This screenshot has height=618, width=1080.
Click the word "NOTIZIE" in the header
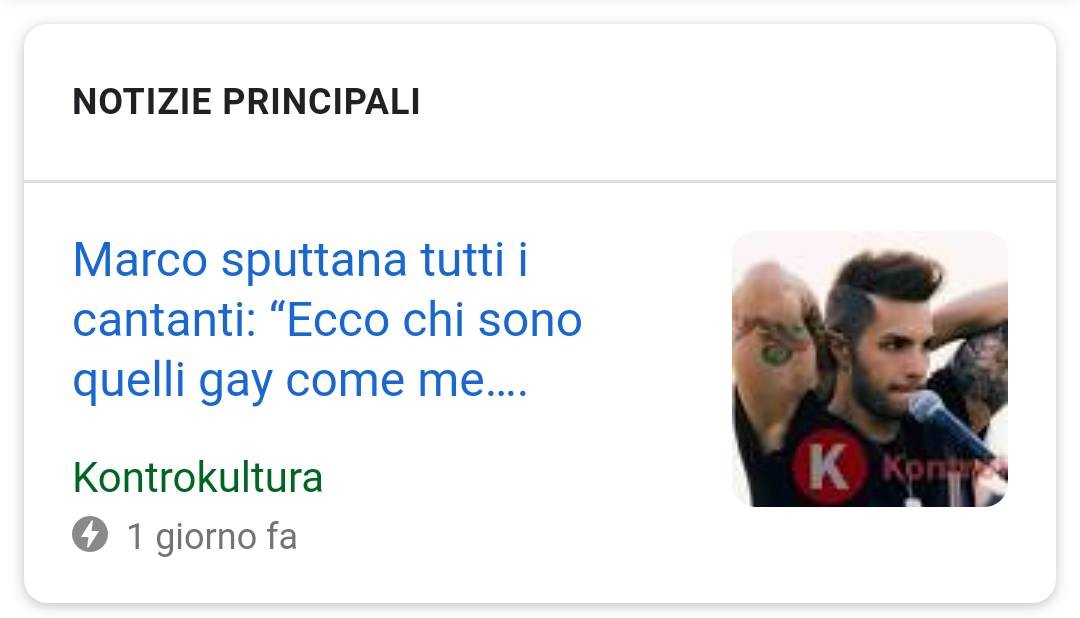142,102
